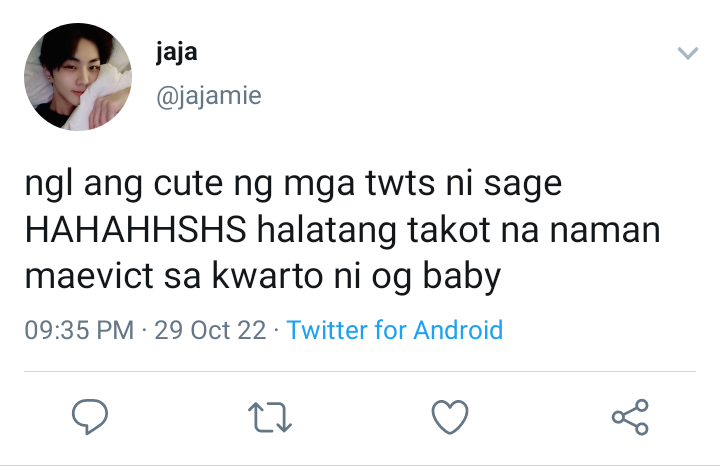Image resolution: width=720 pixels, height=470 pixels.
Task: Open the profile via display name jaja
Action: [x=177, y=52]
